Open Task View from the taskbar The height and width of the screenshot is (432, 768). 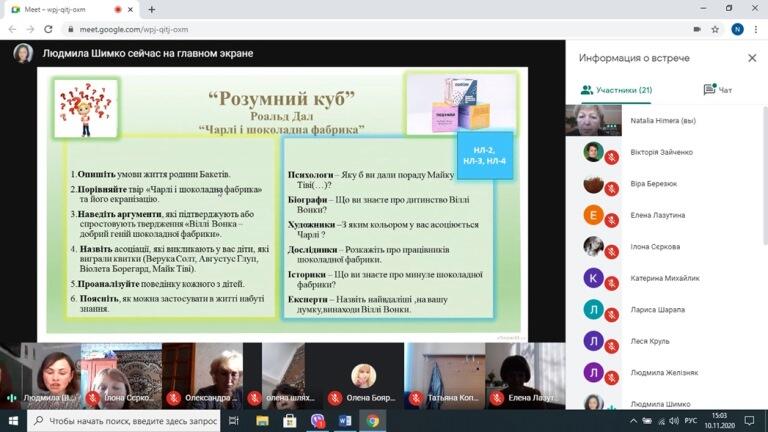coord(234,421)
